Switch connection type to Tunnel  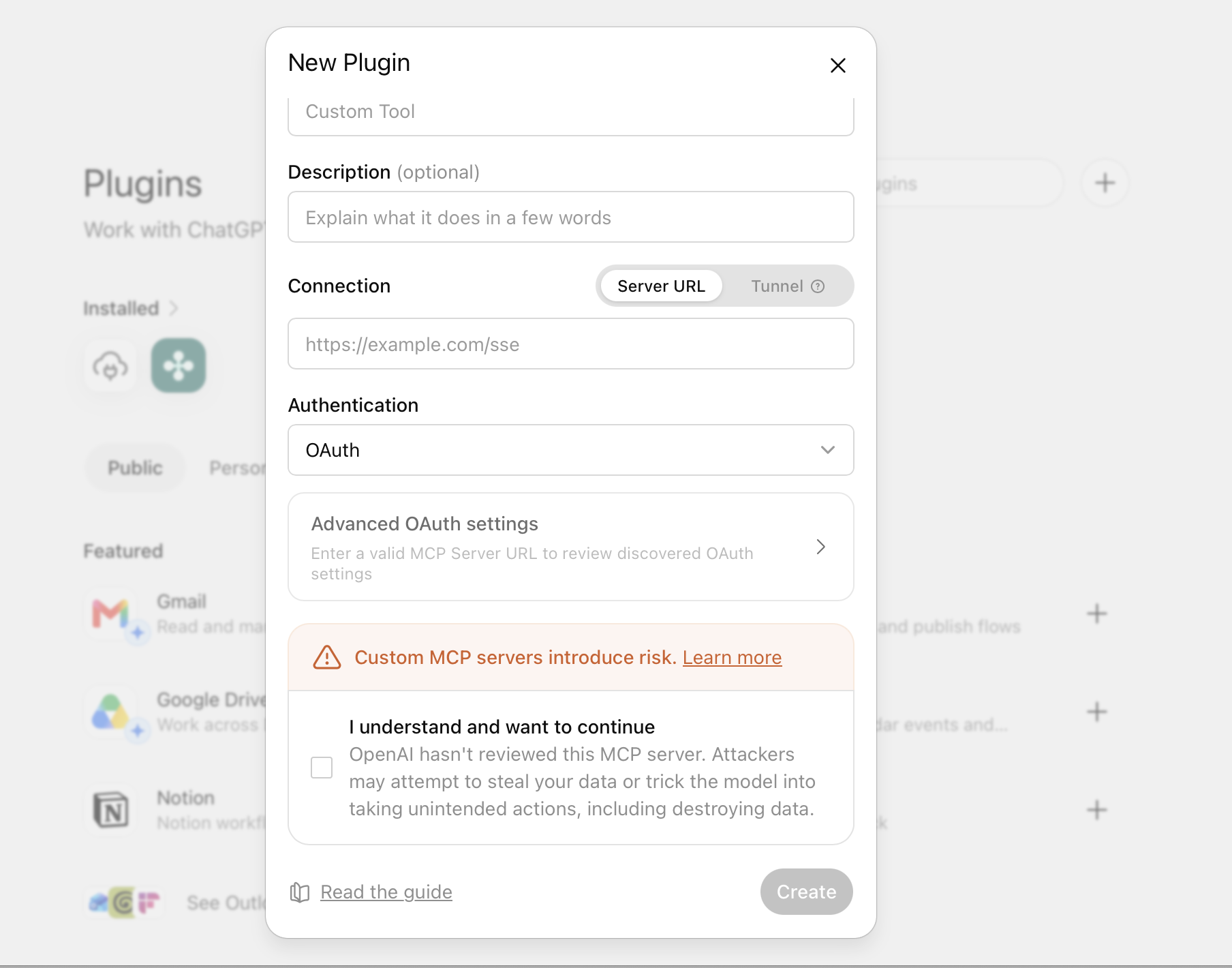[787, 286]
